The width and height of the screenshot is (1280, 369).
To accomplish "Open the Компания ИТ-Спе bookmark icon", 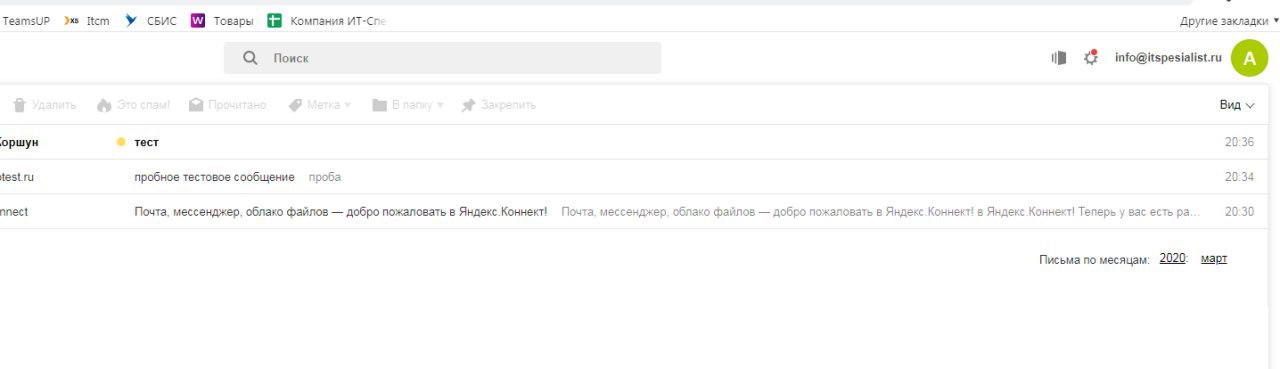I will click(x=274, y=21).
